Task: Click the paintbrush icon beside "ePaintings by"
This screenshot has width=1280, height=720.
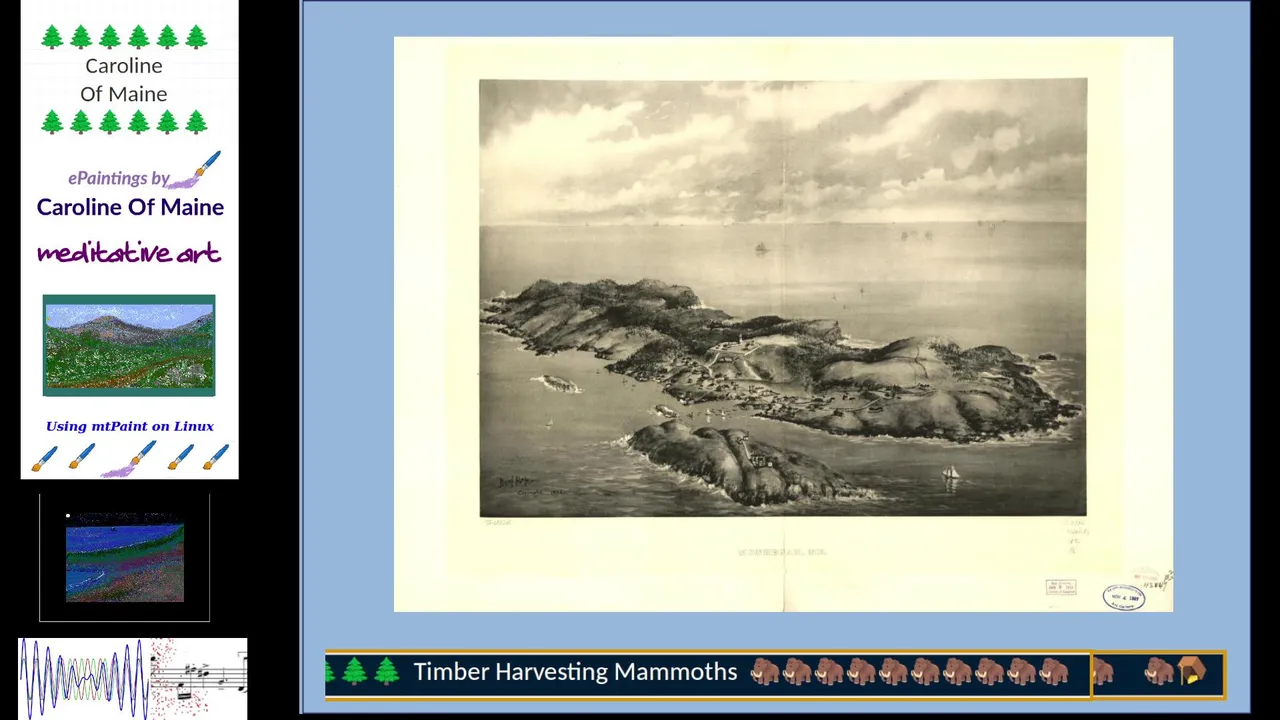Action: tap(196, 170)
